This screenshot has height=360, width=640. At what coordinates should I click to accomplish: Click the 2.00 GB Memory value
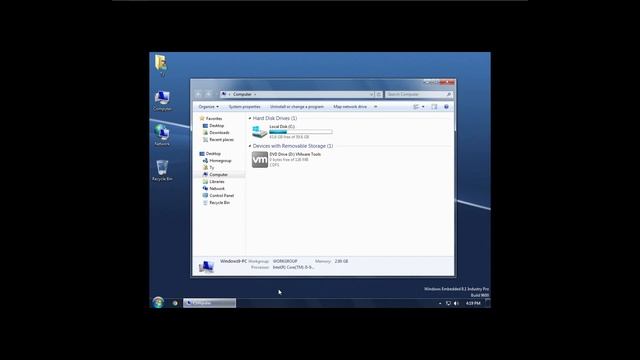[x=341, y=261]
